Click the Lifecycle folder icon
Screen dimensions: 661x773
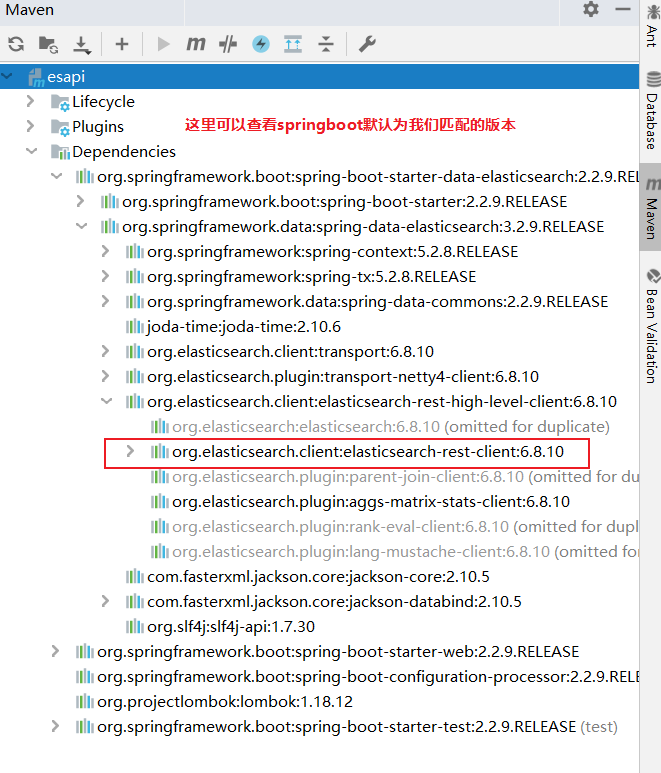(x=60, y=102)
